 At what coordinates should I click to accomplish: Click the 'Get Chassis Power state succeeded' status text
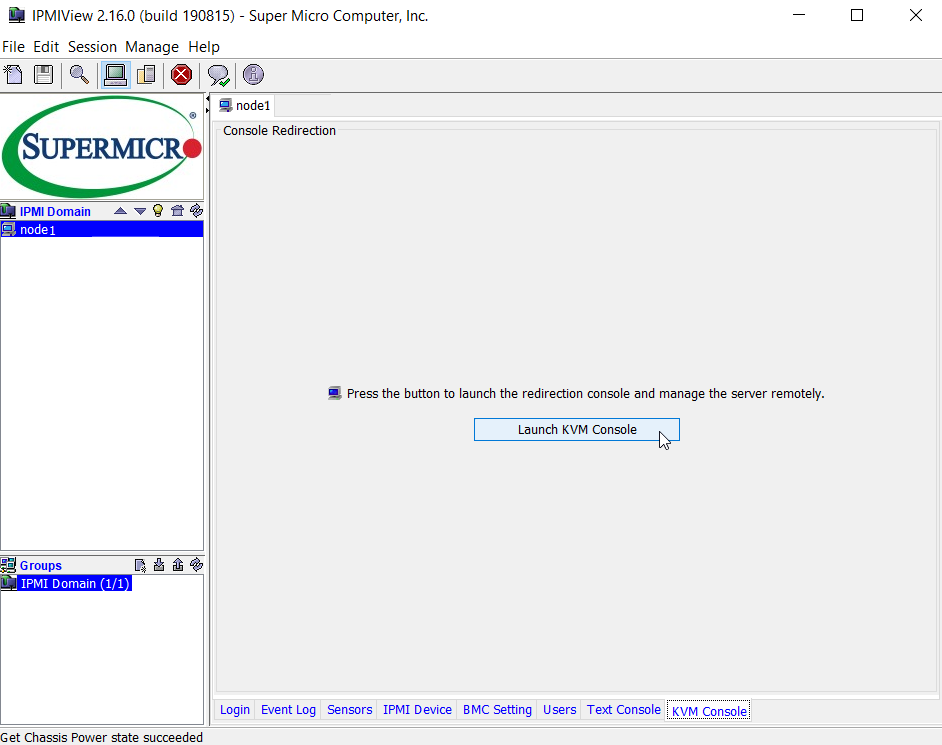(x=102, y=737)
